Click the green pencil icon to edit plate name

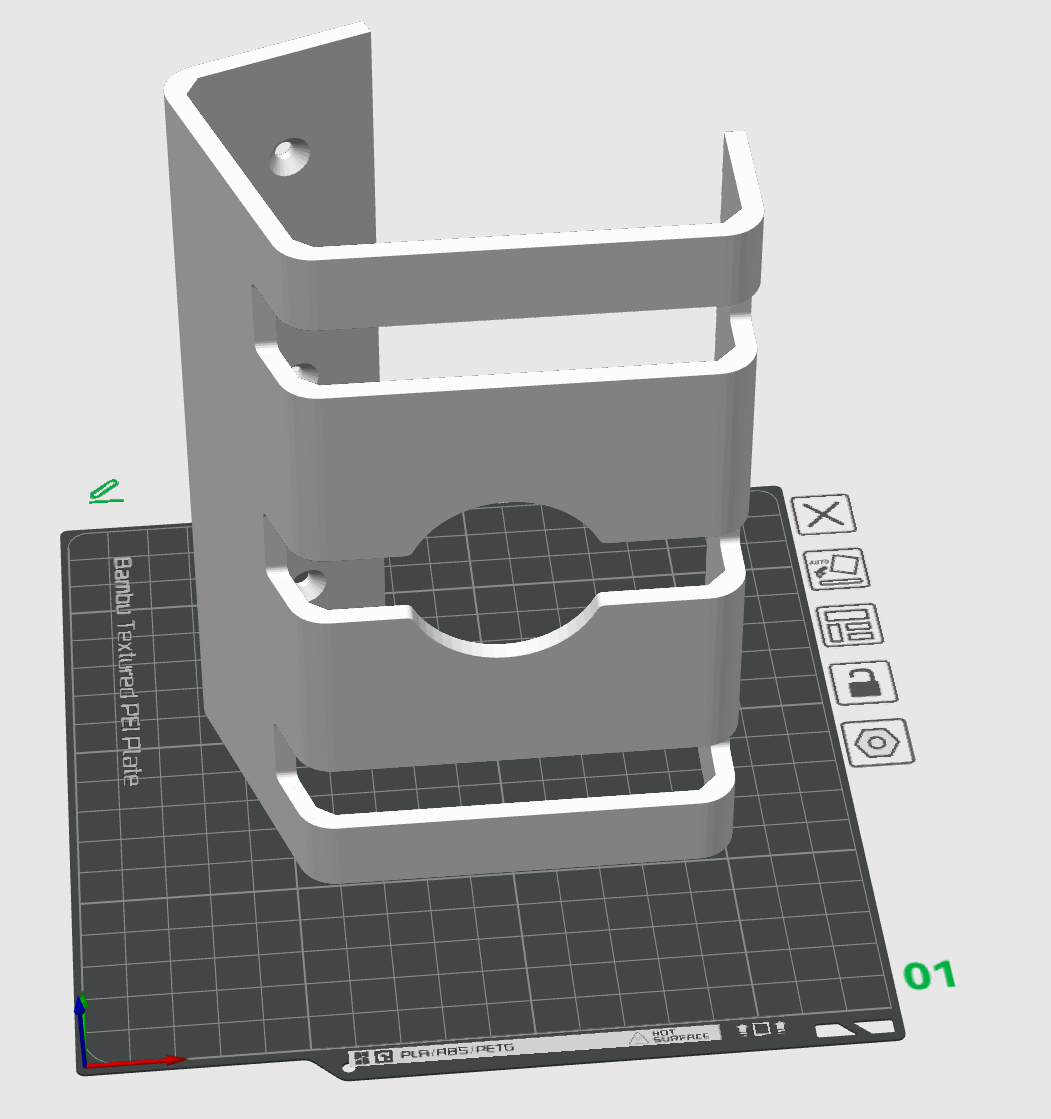105,492
